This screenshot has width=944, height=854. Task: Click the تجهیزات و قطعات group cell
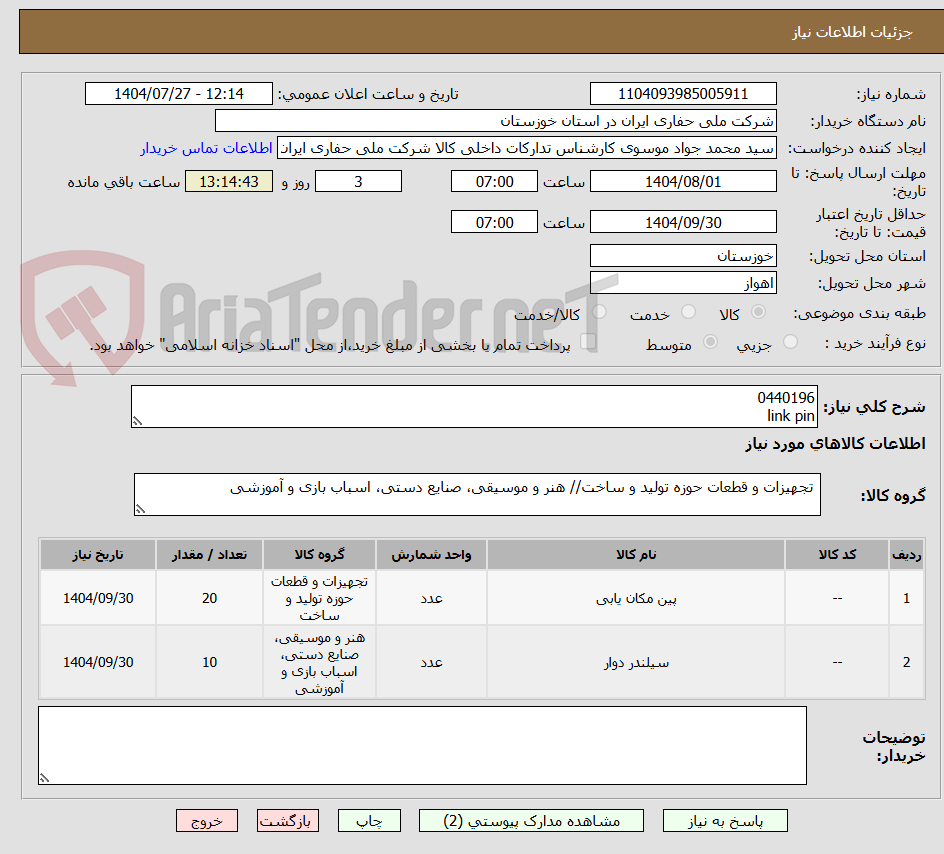click(319, 598)
